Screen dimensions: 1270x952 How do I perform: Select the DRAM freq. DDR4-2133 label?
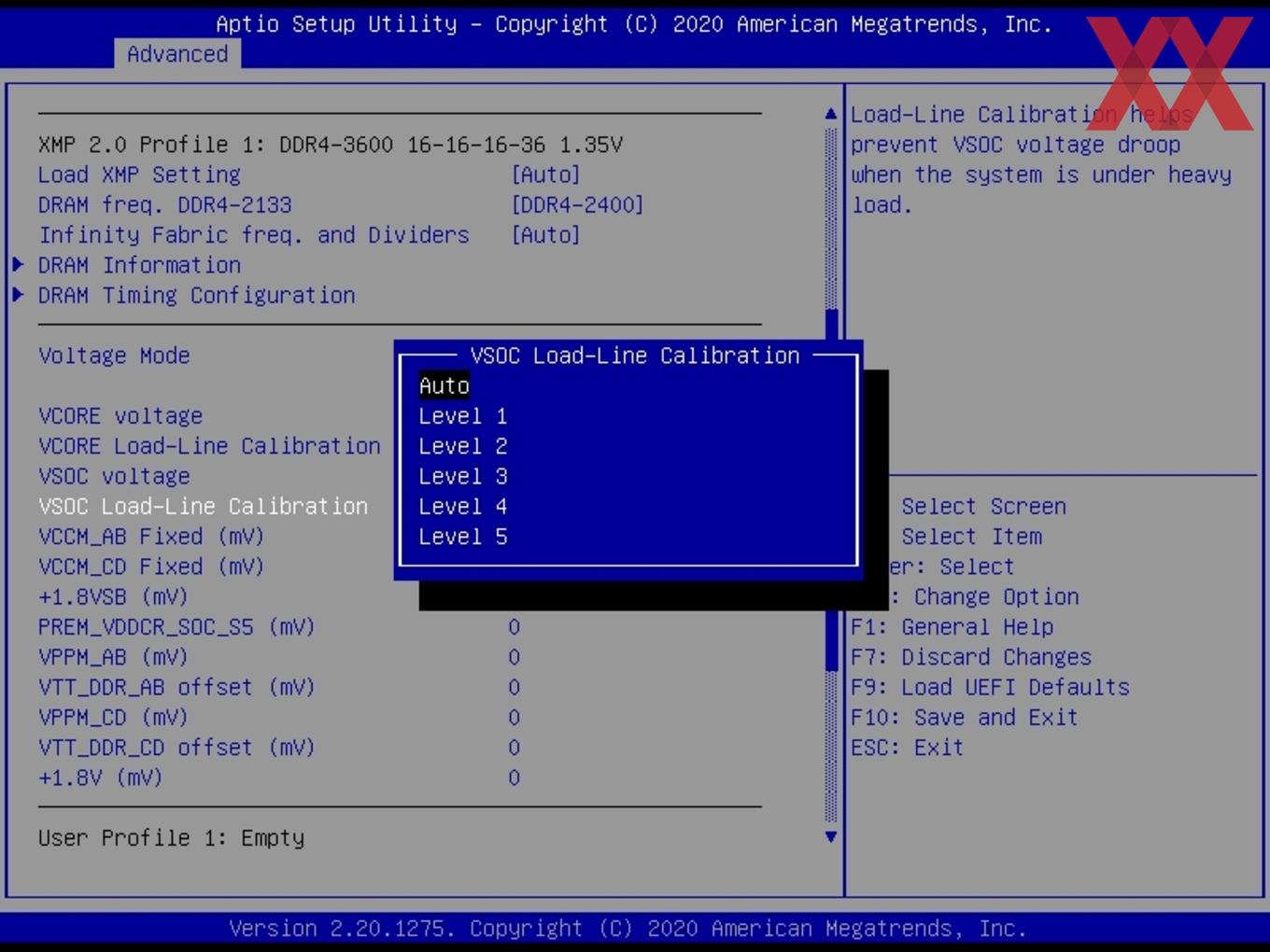pyautogui.click(x=165, y=204)
